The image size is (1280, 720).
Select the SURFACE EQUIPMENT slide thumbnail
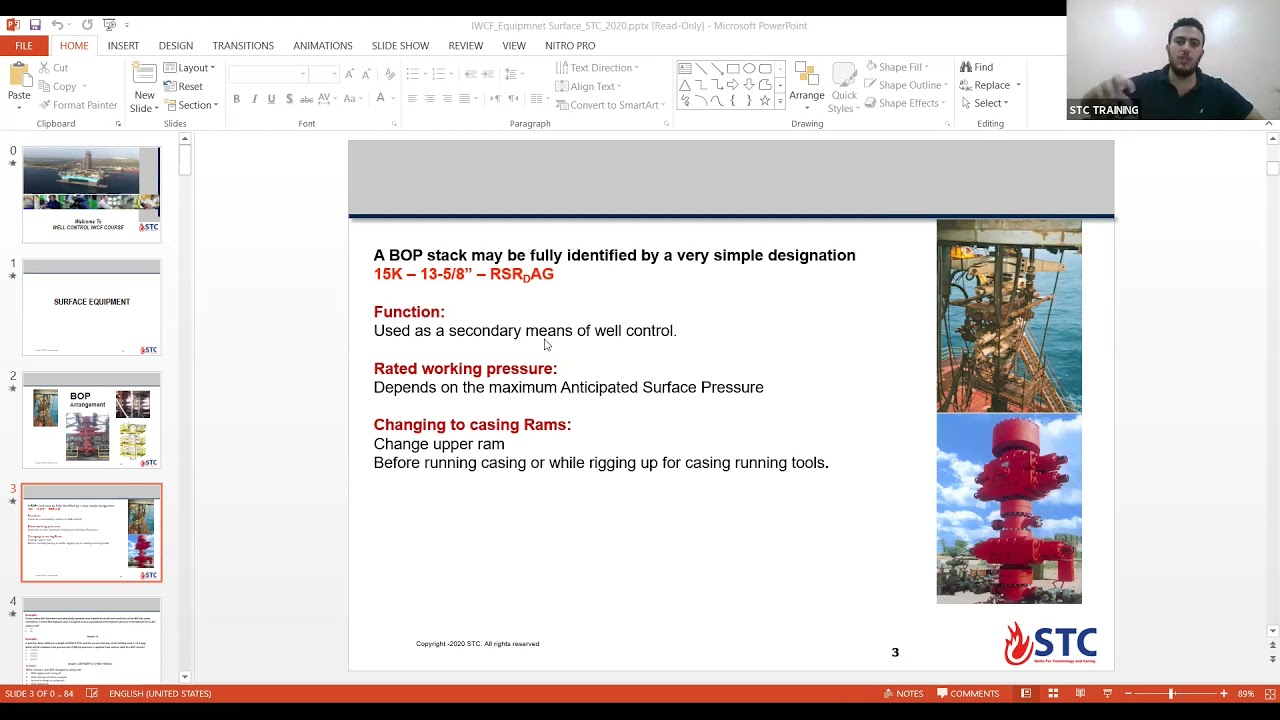tap(91, 307)
